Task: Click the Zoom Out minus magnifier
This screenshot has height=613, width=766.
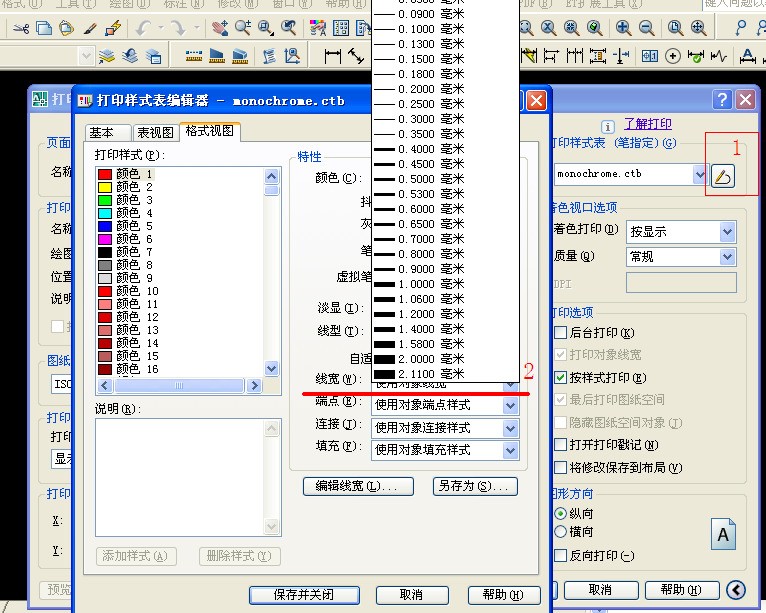Action: coord(646,28)
